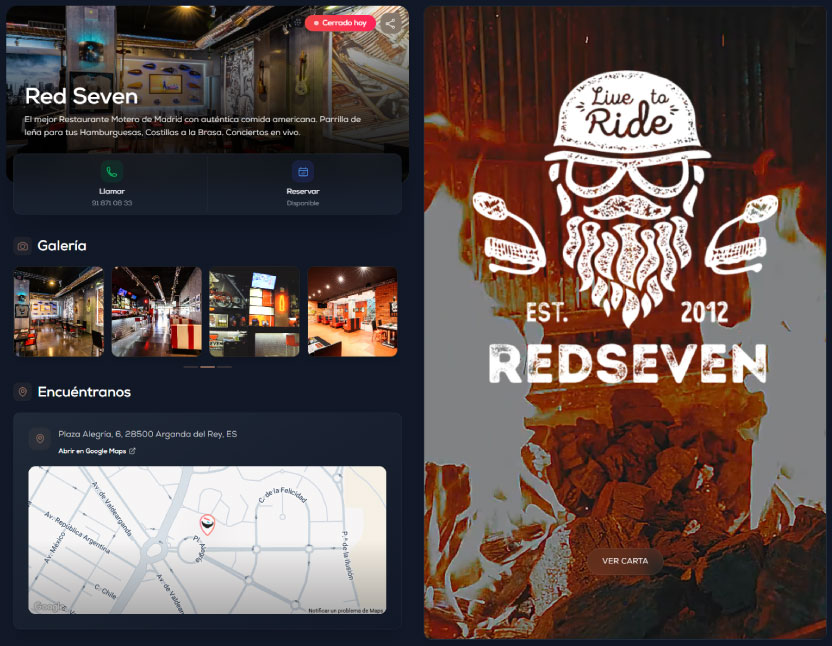Open the Reservar booking button

[303, 184]
